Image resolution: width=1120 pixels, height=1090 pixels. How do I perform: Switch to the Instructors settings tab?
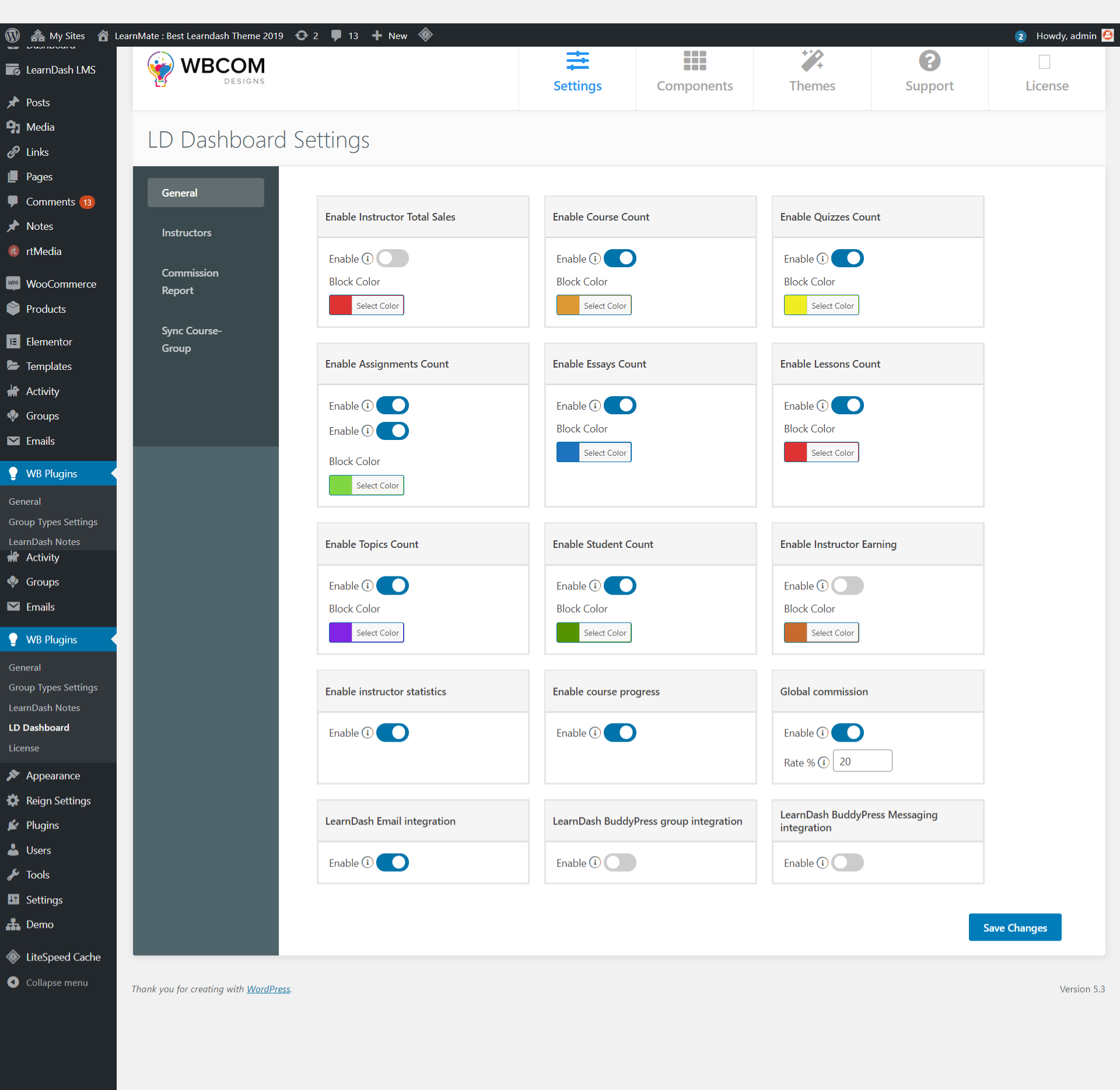(x=186, y=232)
